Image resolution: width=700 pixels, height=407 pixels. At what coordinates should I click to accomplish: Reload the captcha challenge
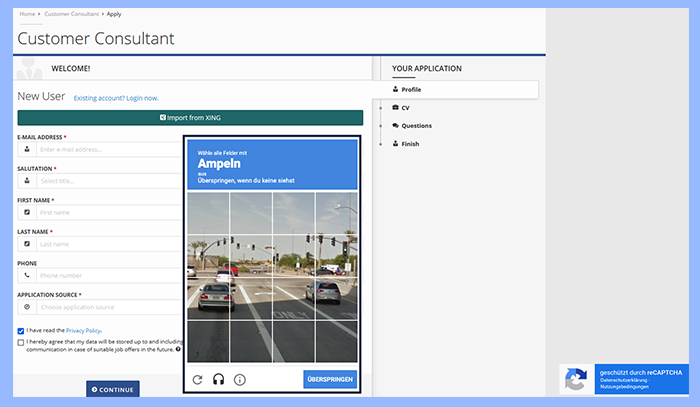(197, 380)
